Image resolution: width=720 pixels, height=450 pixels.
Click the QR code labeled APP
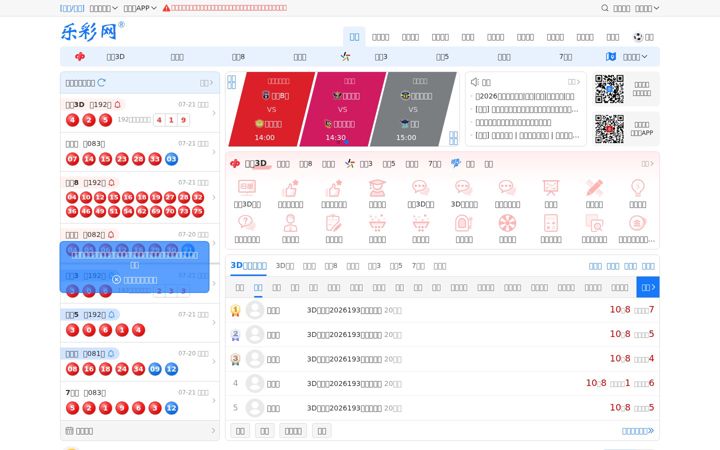tap(609, 129)
